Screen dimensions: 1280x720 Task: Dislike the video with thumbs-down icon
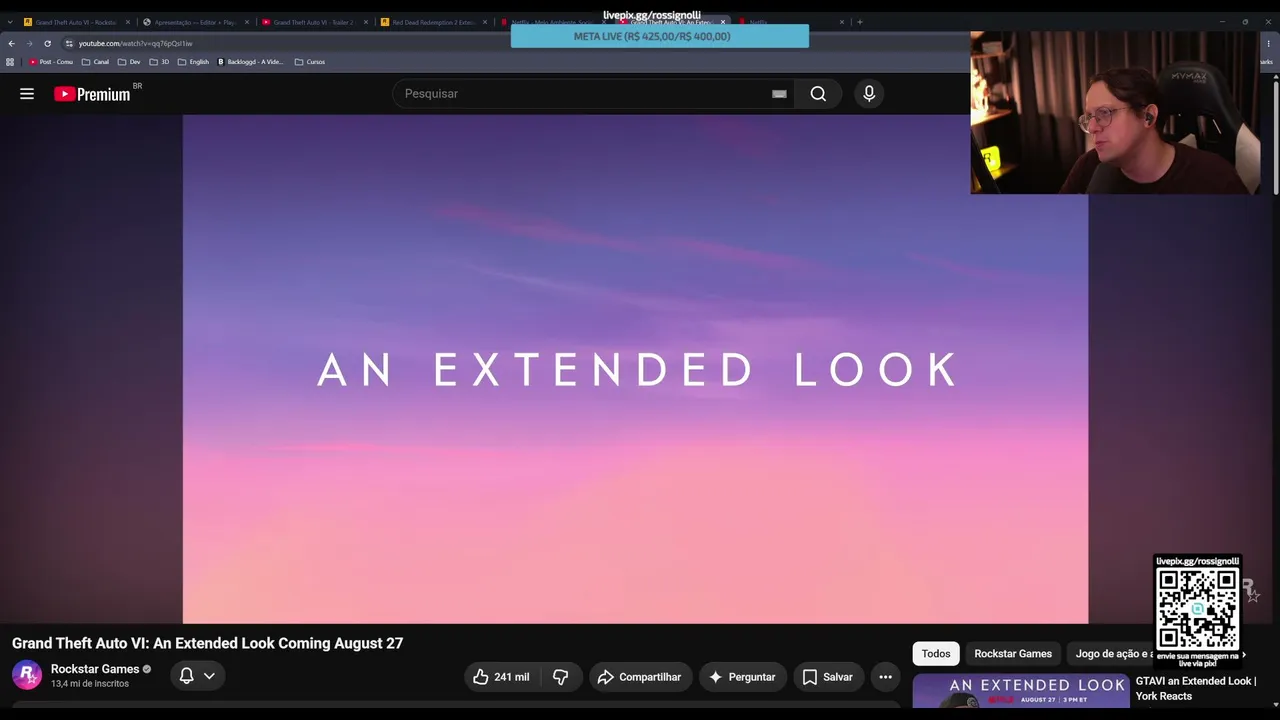click(x=560, y=677)
